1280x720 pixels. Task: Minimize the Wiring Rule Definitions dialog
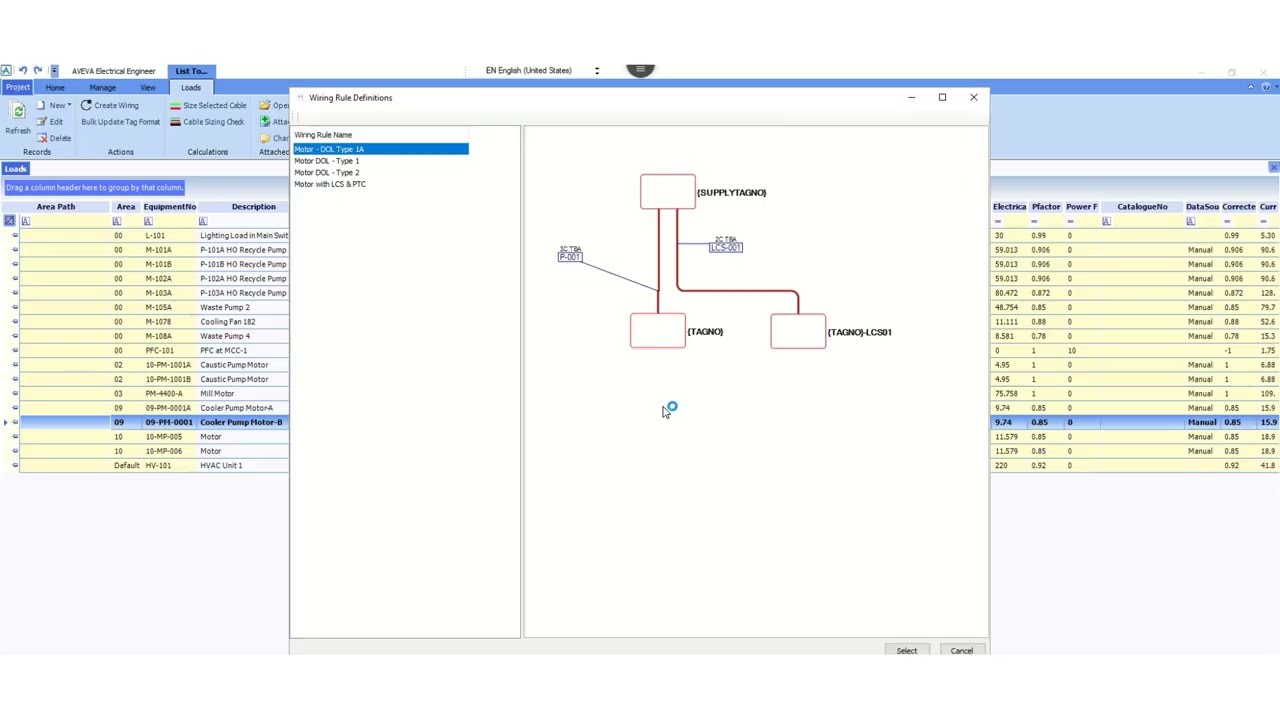point(911,97)
